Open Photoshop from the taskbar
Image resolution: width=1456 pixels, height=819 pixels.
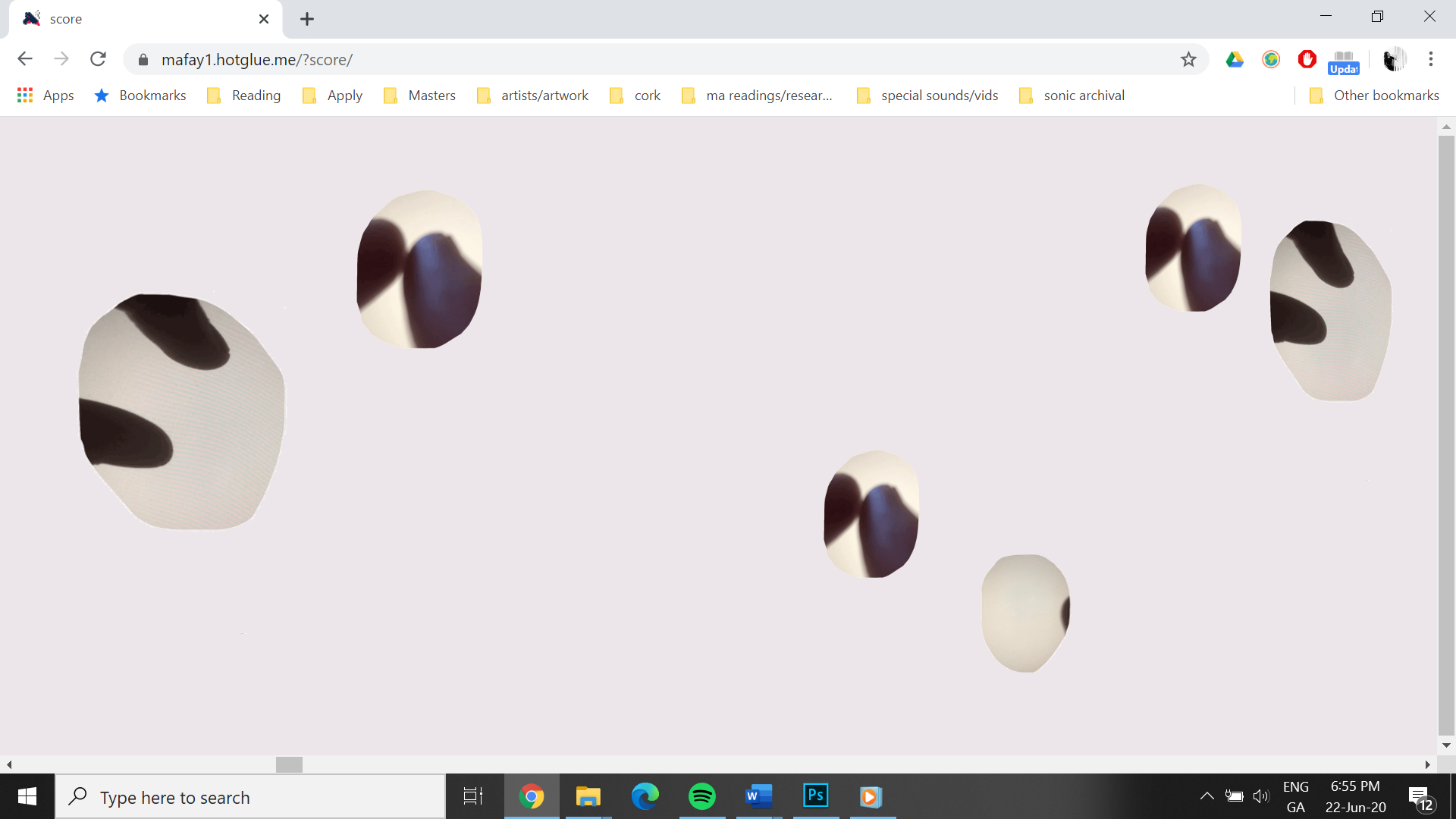816,796
